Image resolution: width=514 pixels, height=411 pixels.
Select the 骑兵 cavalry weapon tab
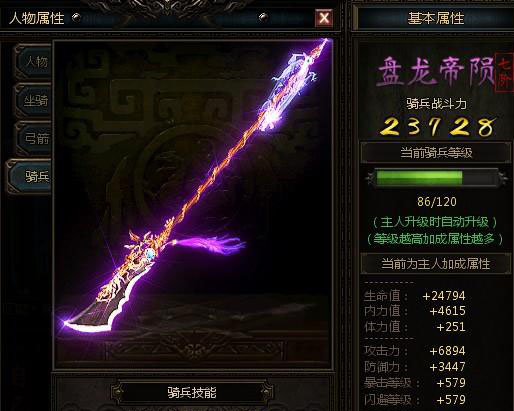point(31,176)
